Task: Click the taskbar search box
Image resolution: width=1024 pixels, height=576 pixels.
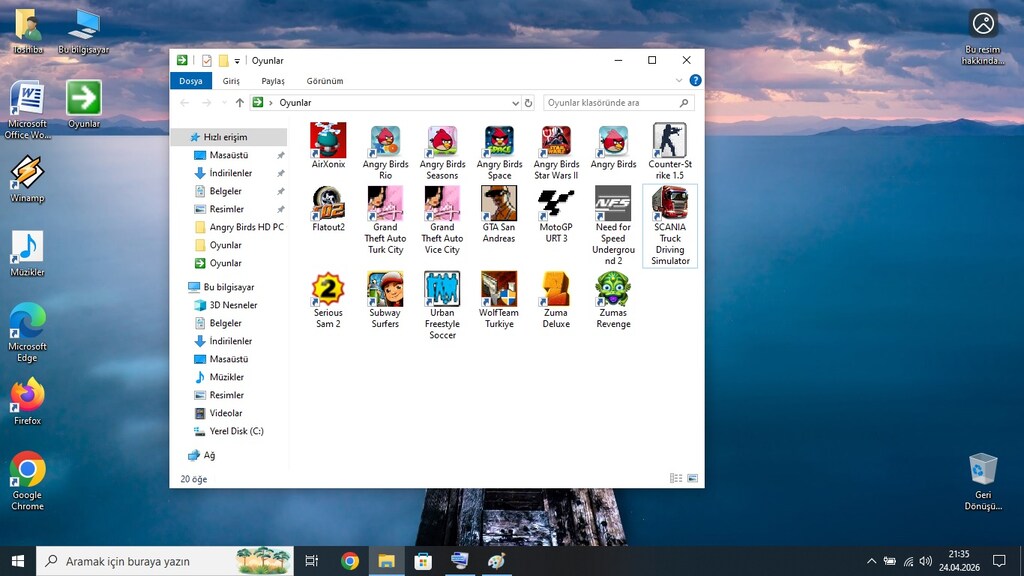Action: 165,561
